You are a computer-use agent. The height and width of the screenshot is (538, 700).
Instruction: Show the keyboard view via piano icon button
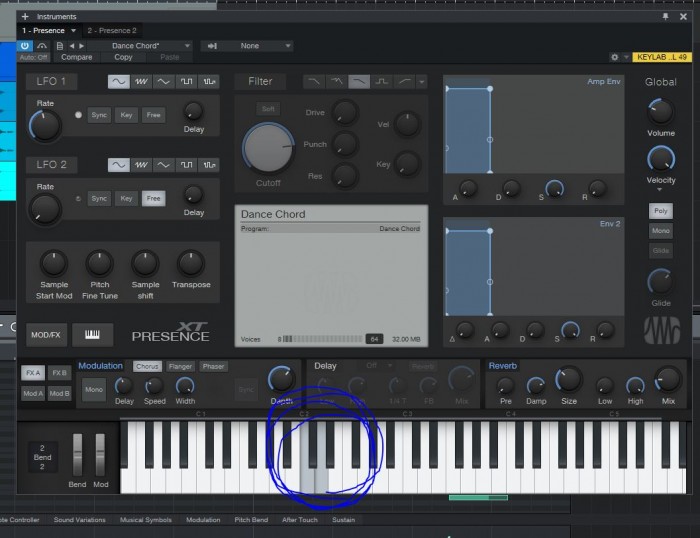92,334
